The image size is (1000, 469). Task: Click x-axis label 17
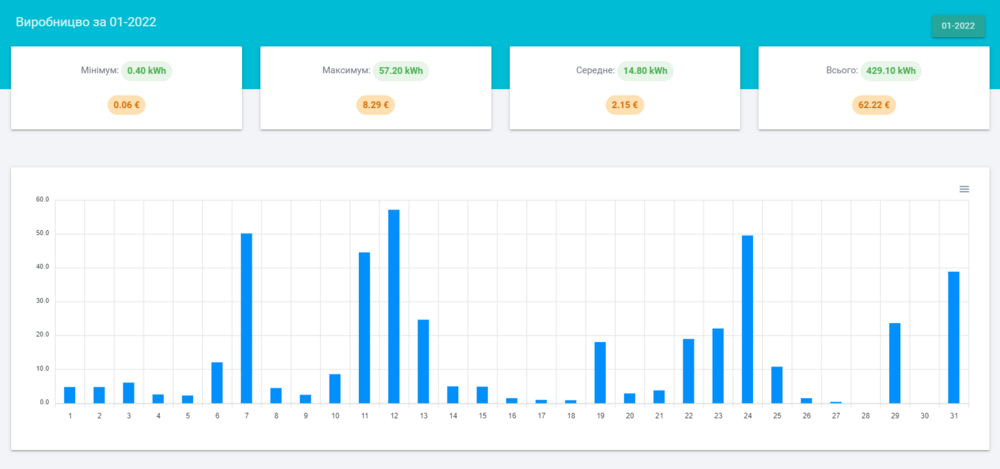coord(541,415)
